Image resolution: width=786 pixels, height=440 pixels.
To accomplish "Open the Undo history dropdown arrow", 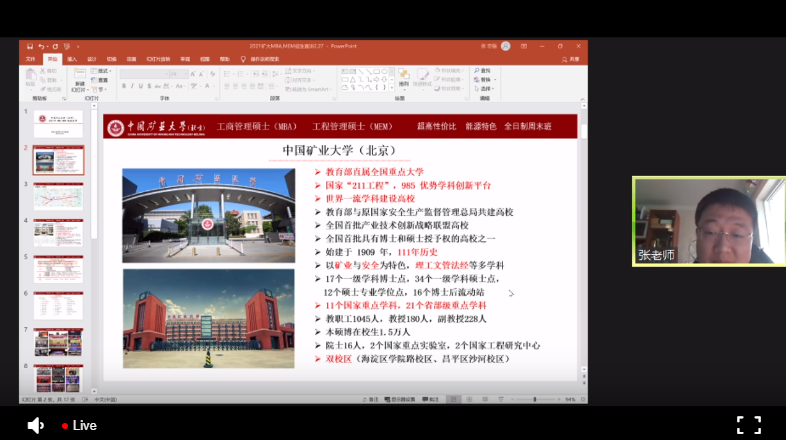I will coord(47,46).
